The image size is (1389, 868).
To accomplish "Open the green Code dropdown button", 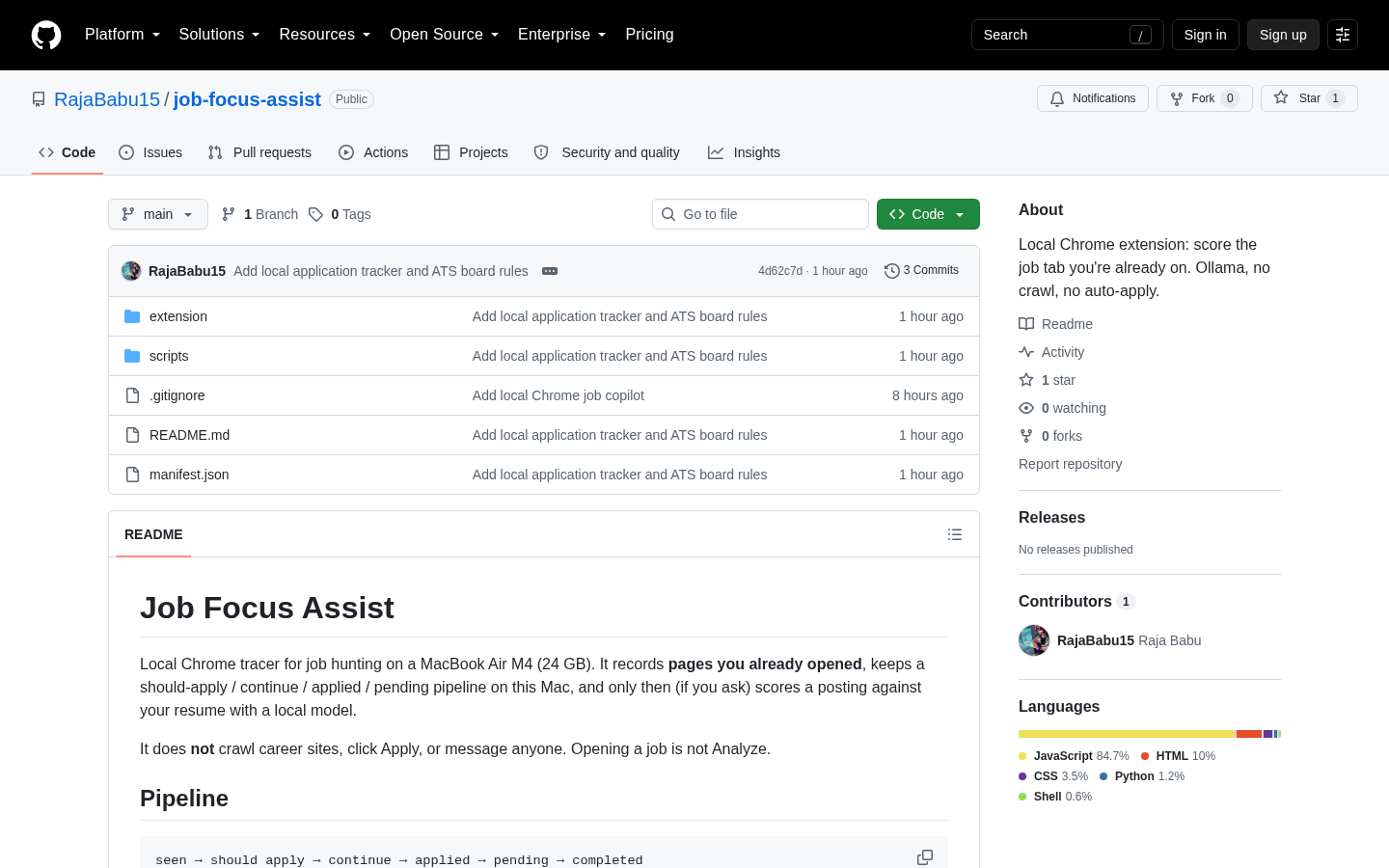I will click(928, 214).
